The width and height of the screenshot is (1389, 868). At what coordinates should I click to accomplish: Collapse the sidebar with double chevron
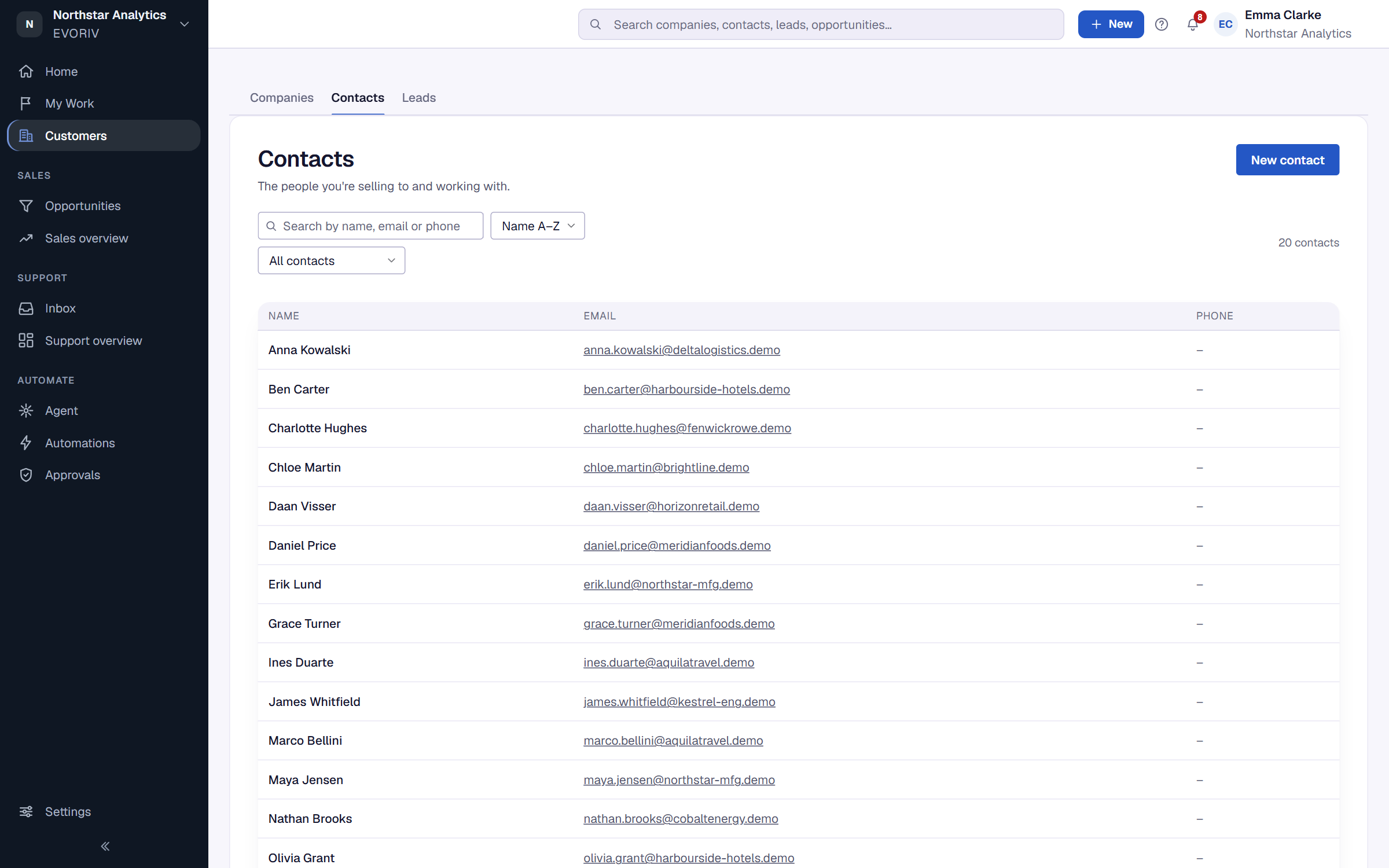[105, 847]
